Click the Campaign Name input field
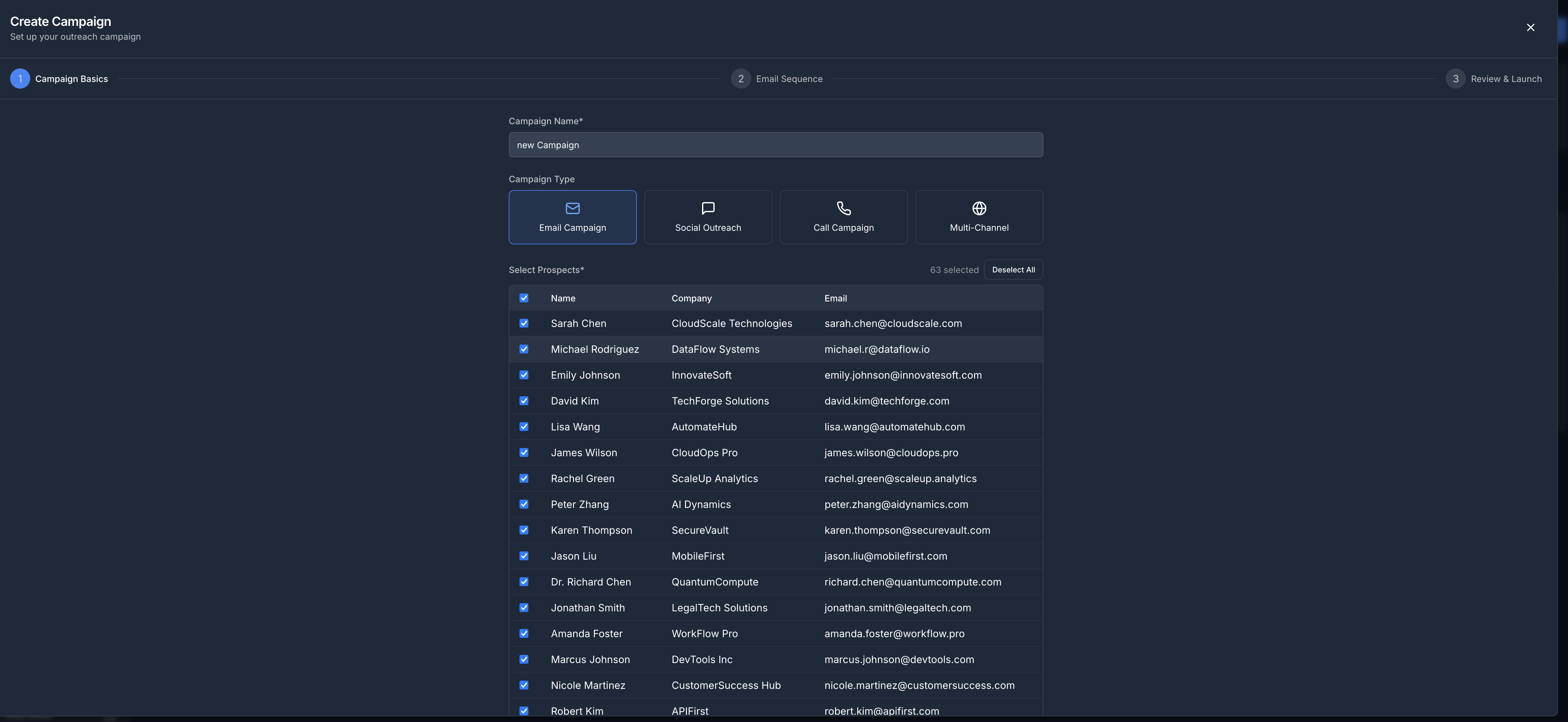The height and width of the screenshot is (722, 1568). coord(775,145)
